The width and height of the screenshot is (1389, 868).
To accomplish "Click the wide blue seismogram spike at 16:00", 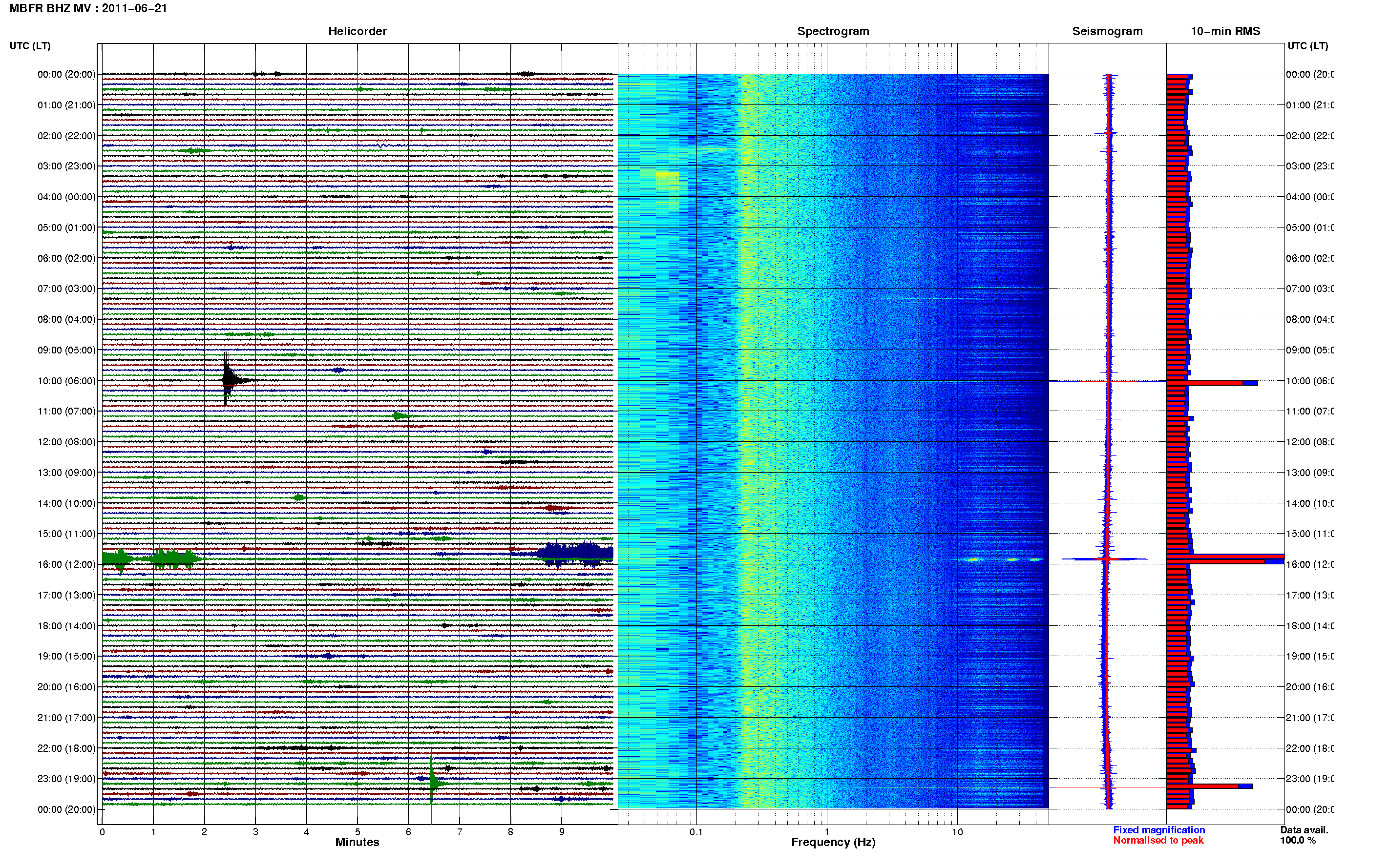I will [x=1104, y=558].
